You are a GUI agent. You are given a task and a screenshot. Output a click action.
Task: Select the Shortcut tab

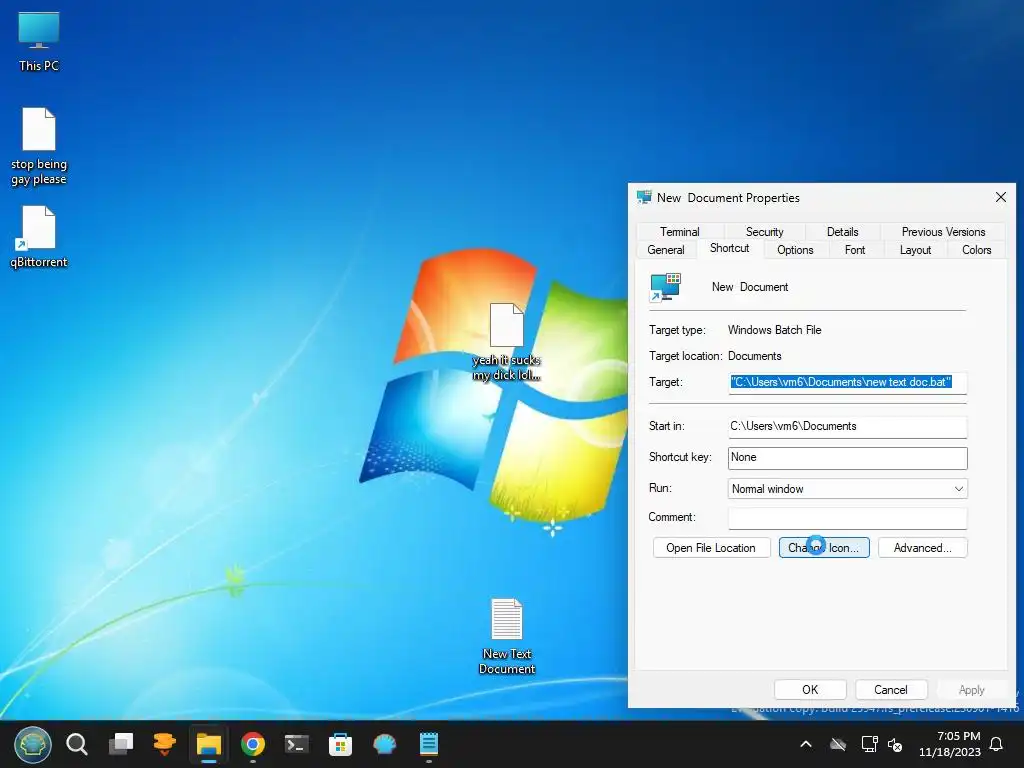pyautogui.click(x=729, y=249)
